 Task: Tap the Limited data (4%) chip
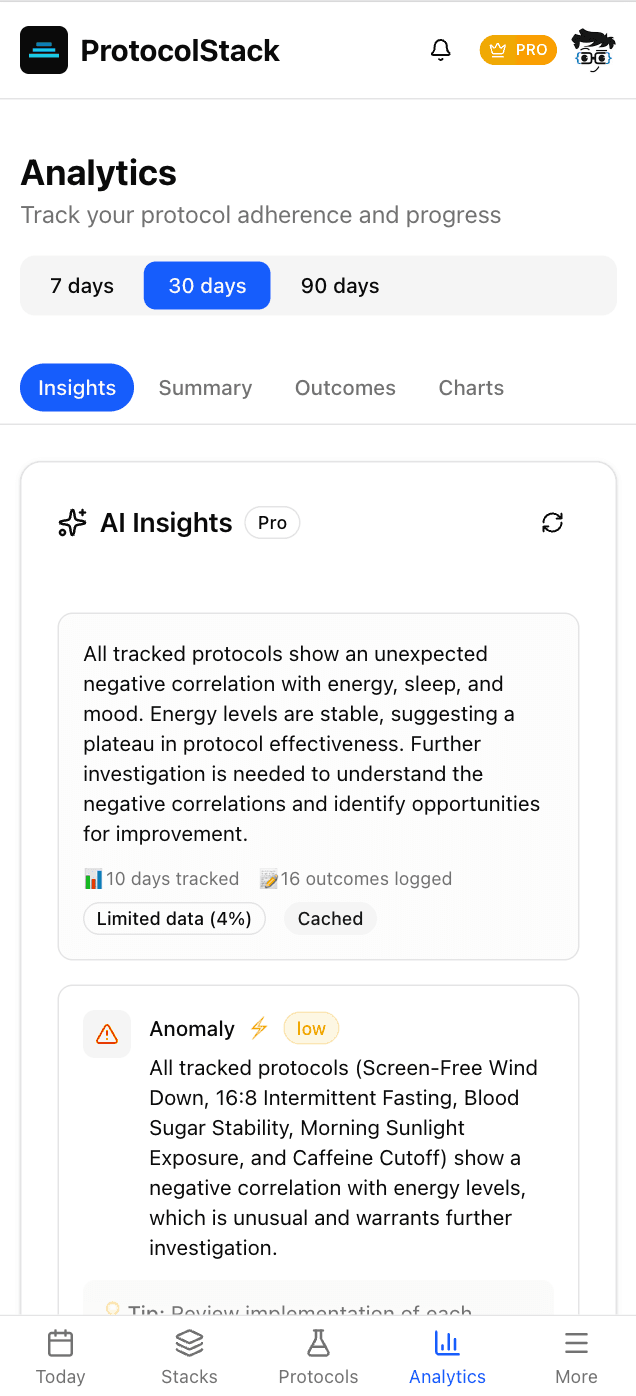(174, 918)
